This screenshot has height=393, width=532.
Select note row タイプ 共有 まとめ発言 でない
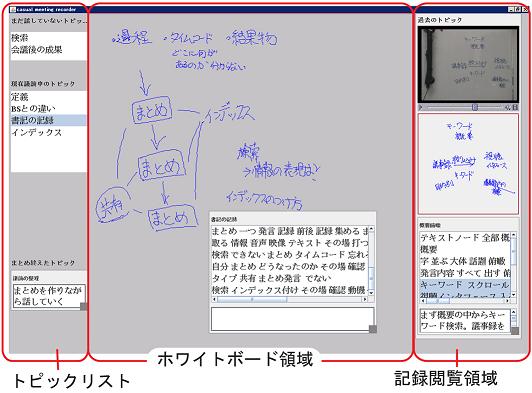click(x=290, y=278)
